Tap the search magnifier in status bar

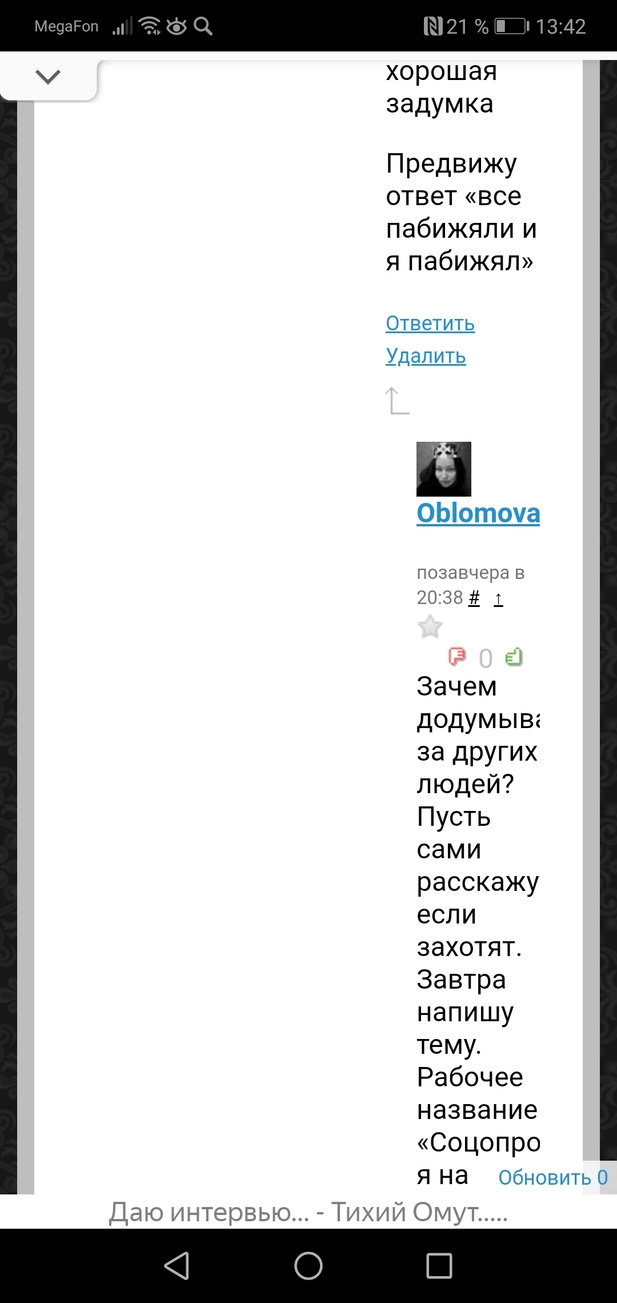[x=203, y=26]
